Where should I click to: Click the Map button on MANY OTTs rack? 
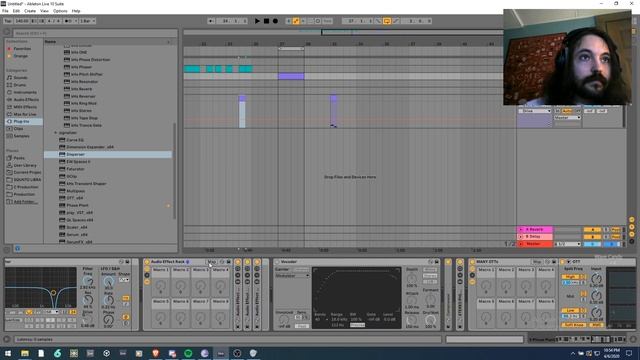click(x=537, y=262)
